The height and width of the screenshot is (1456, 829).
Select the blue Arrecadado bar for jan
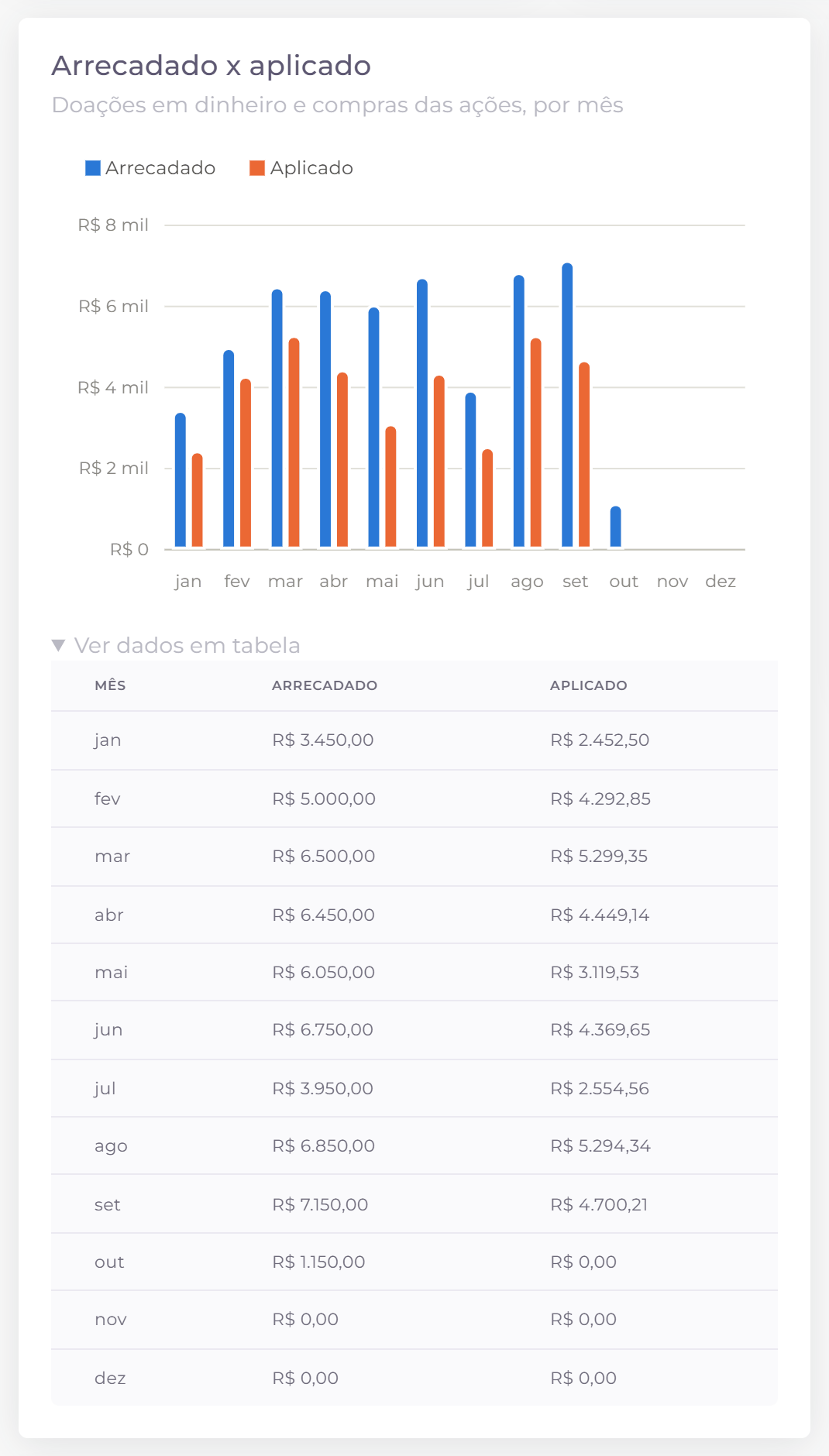tap(181, 480)
